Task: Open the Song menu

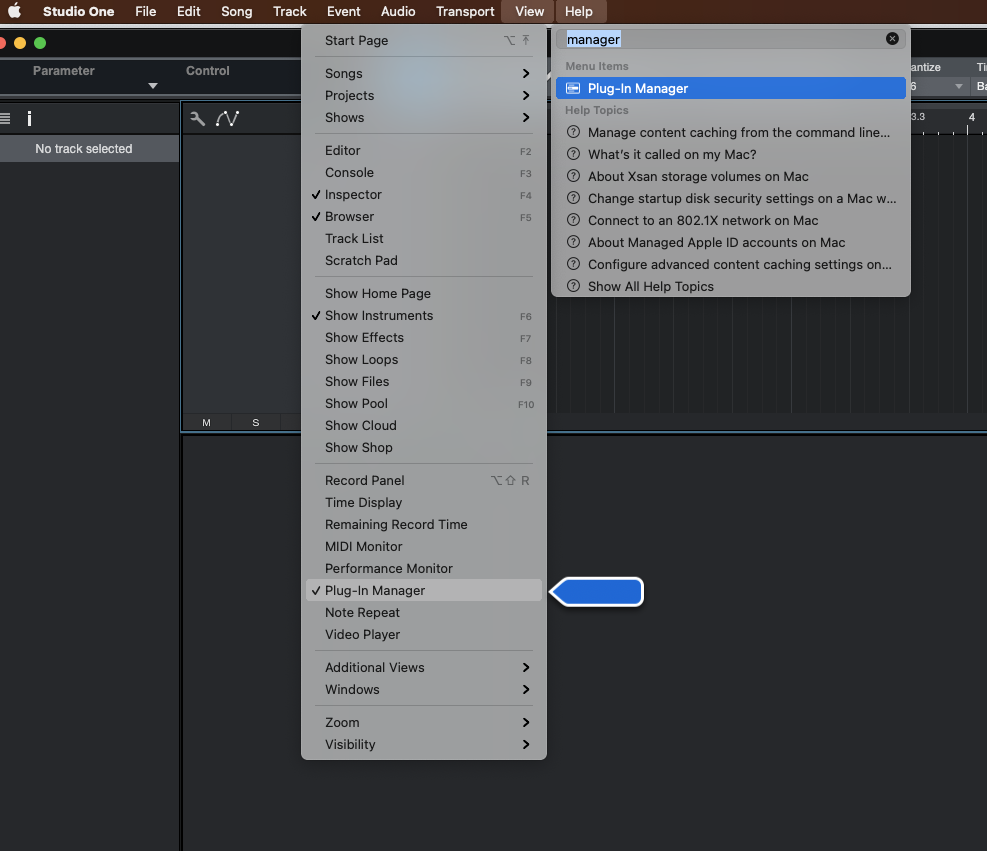Action: (x=237, y=11)
